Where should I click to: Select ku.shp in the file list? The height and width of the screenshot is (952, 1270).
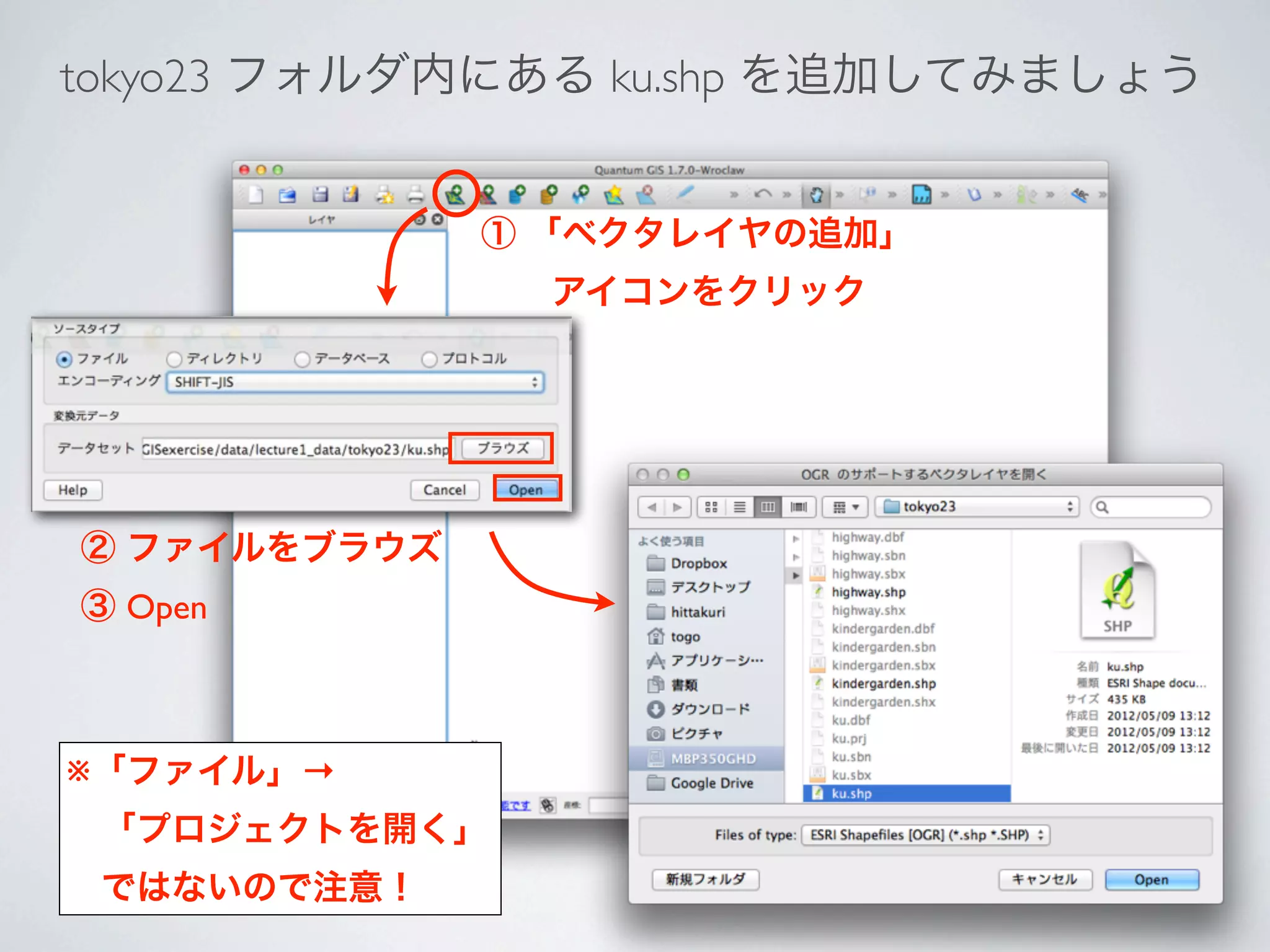coord(851,793)
